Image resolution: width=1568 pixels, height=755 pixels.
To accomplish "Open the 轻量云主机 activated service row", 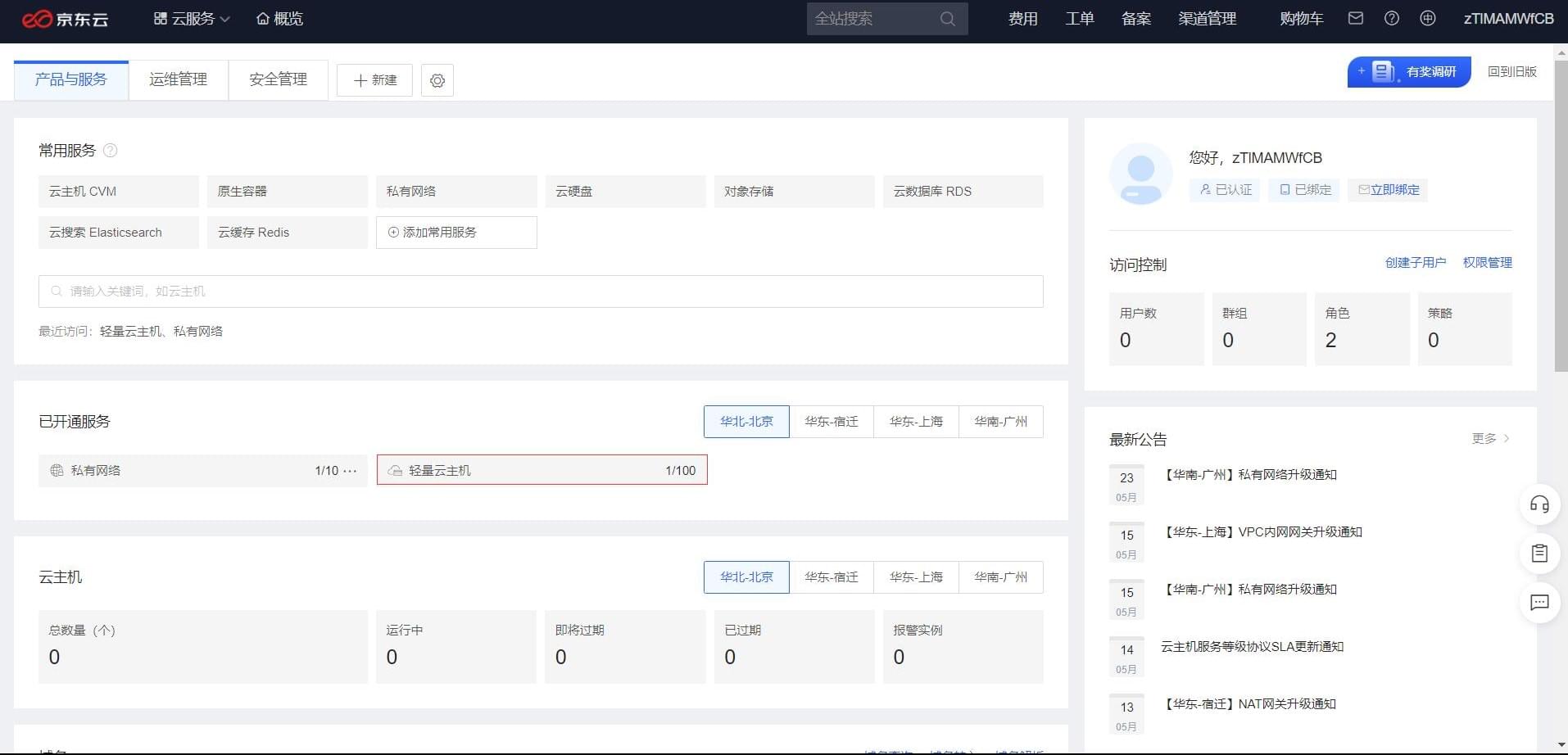I will tap(542, 470).
